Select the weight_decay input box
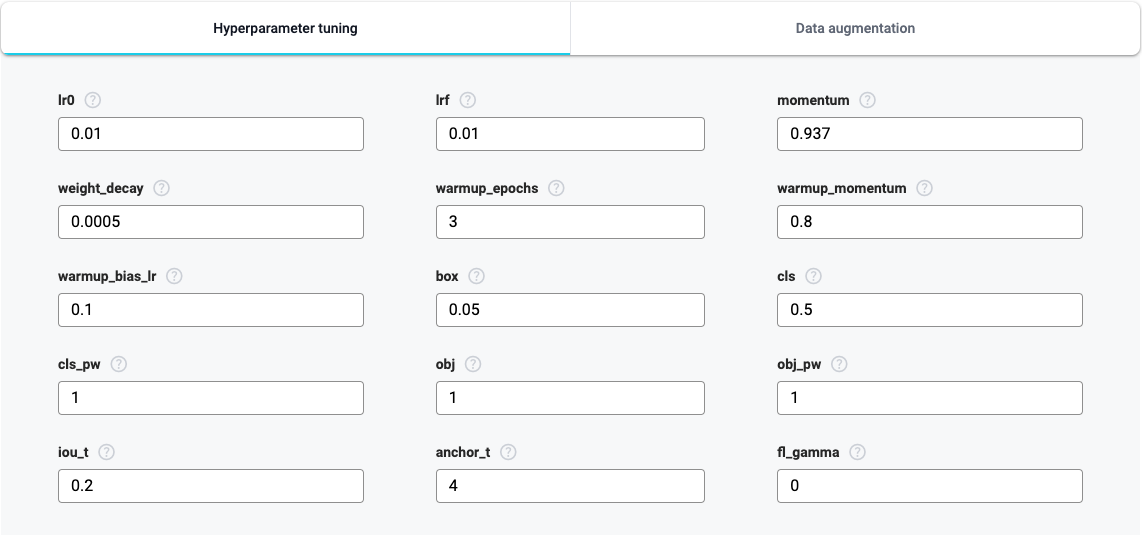 click(210, 222)
